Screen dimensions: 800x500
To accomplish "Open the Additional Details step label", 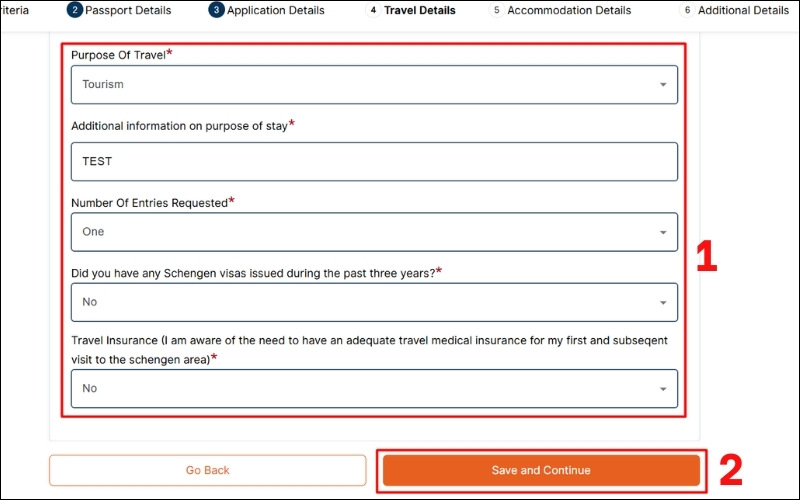I will [743, 11].
